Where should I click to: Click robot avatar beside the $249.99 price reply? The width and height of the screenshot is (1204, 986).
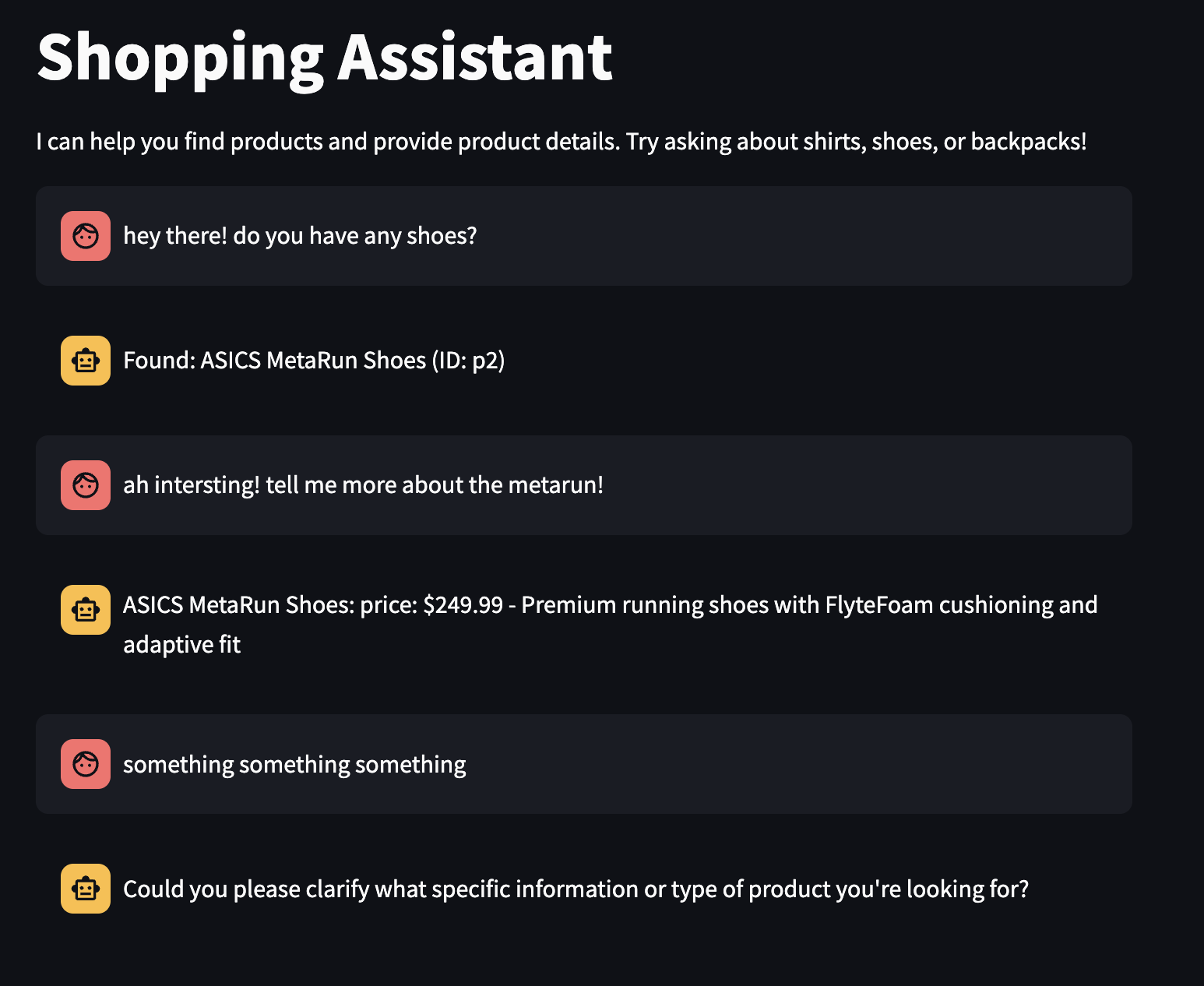(86, 610)
